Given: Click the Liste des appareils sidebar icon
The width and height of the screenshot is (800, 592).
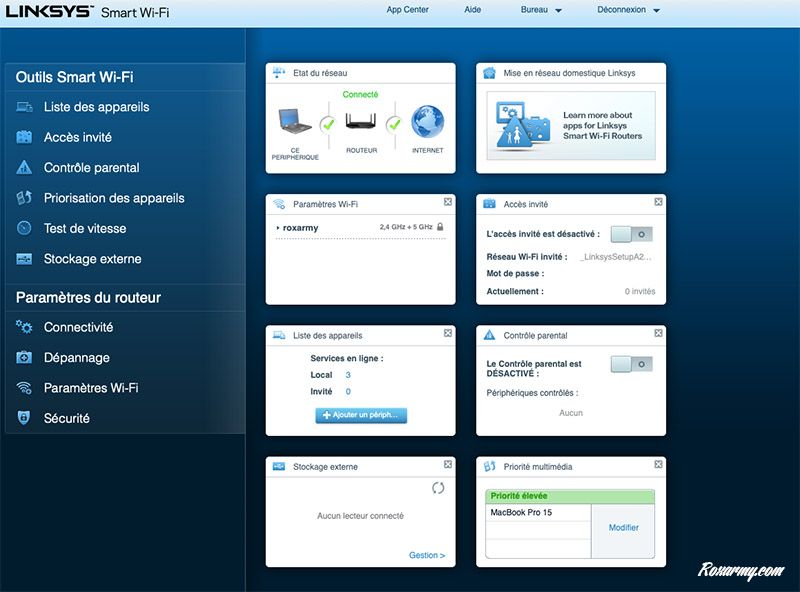Looking at the screenshot, I should [x=24, y=107].
